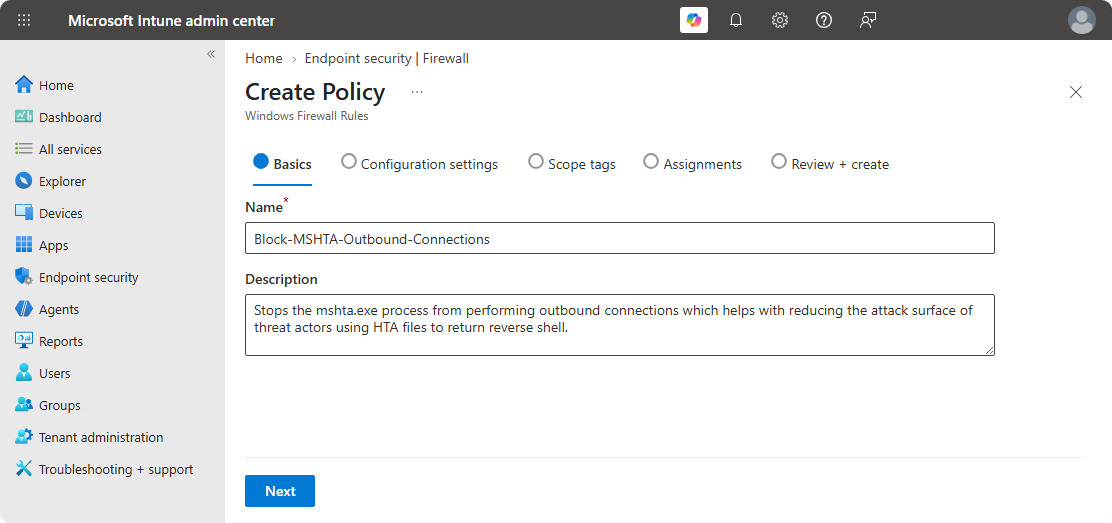
Task: Select the Review + create step circle
Action: point(779,161)
